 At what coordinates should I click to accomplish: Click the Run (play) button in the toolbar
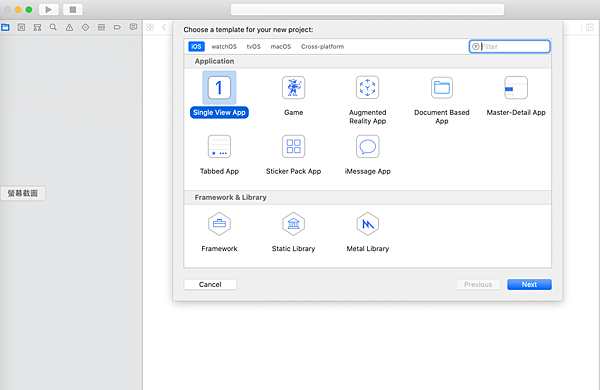tap(49, 10)
